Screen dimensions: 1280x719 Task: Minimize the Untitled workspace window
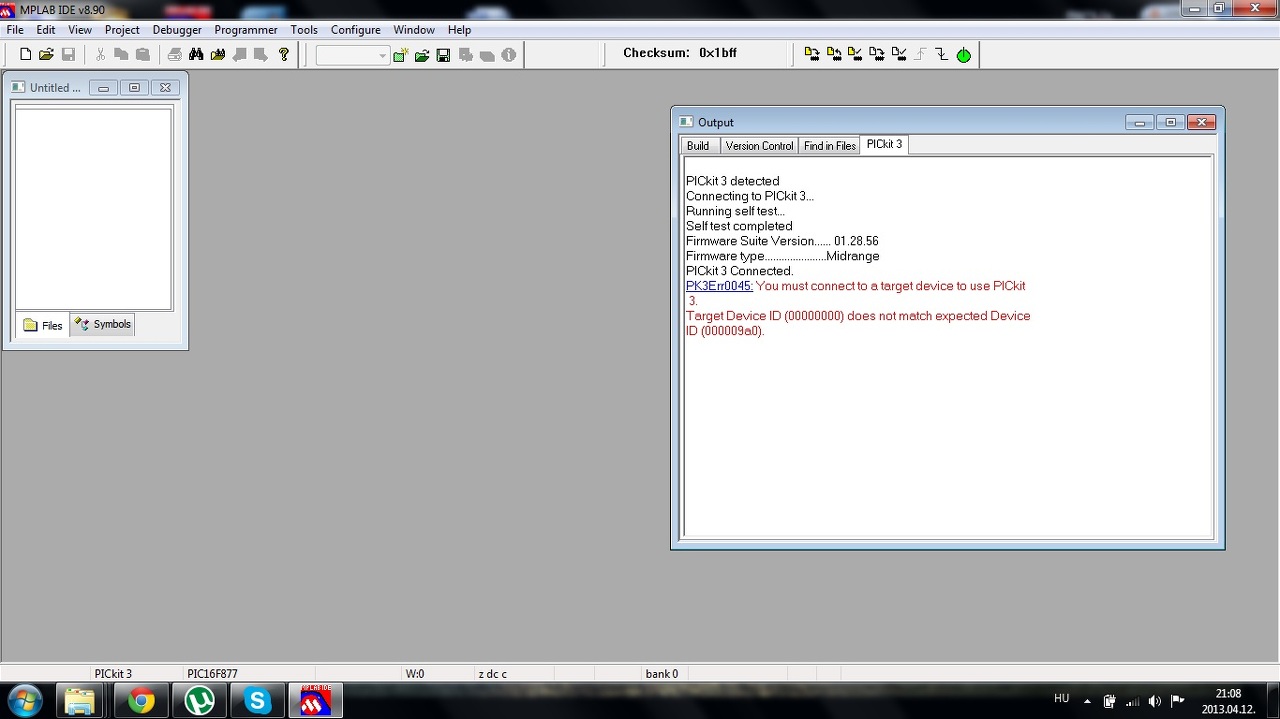point(103,87)
